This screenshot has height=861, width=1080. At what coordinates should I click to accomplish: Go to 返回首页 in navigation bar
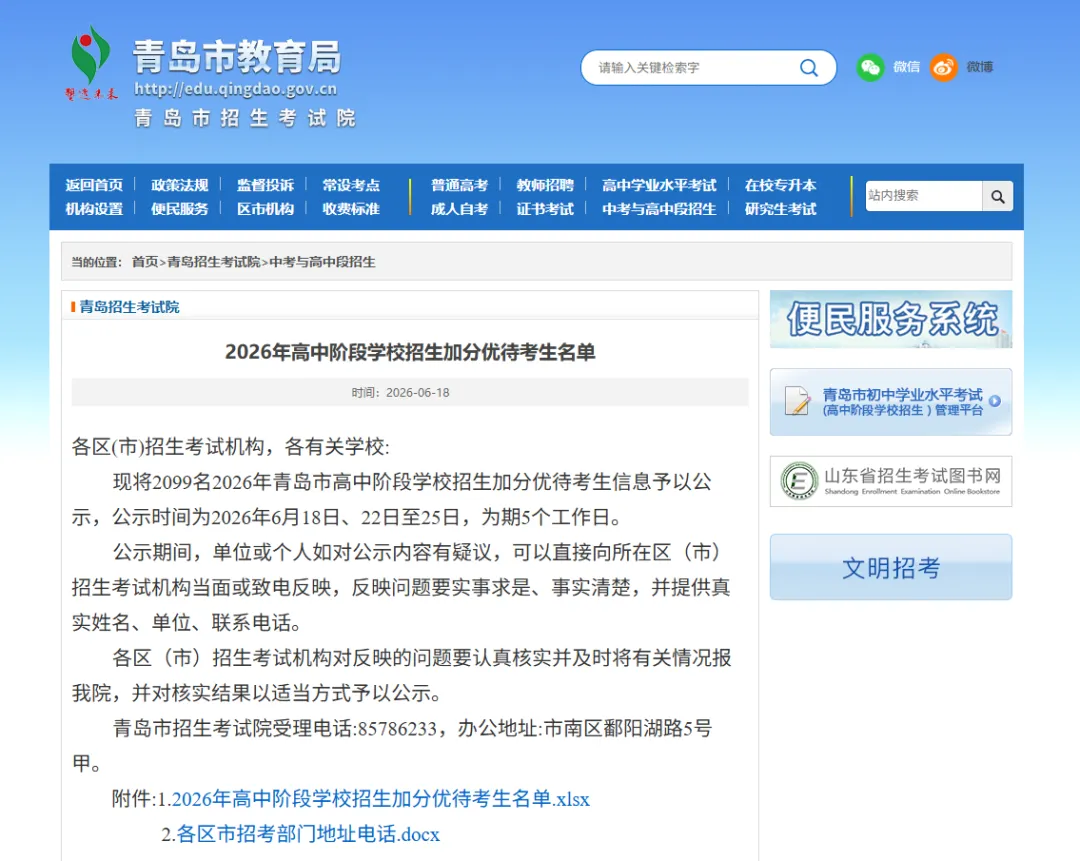pyautogui.click(x=94, y=185)
